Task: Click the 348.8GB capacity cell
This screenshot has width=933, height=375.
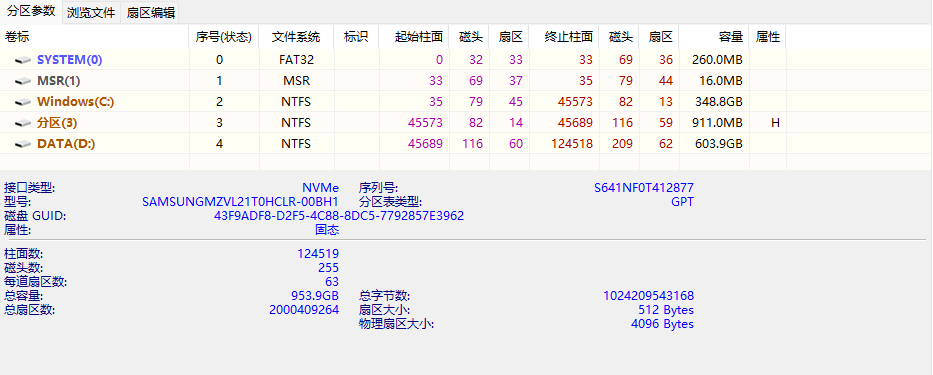Action: tap(714, 102)
